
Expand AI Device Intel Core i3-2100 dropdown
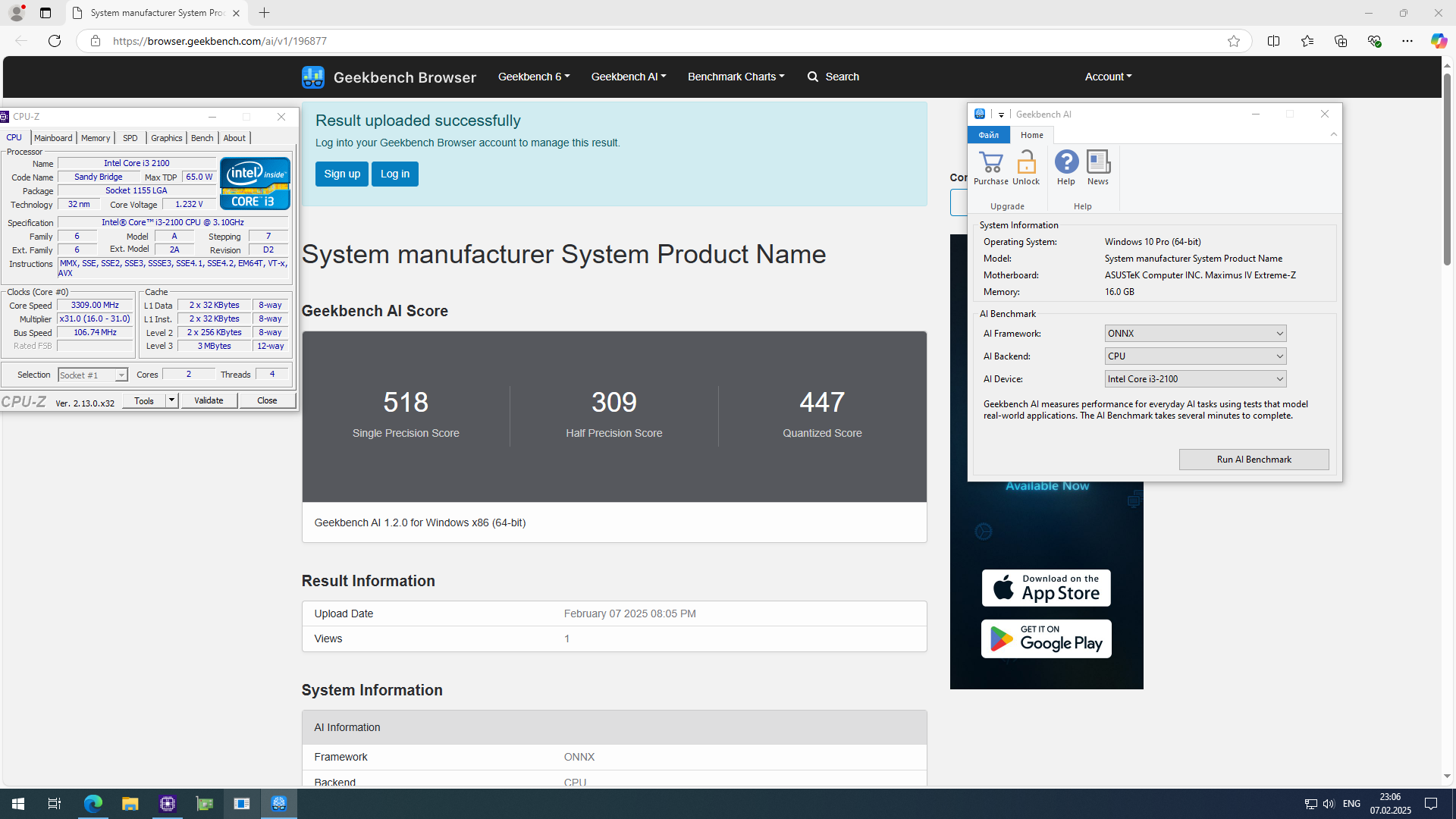(x=1195, y=379)
